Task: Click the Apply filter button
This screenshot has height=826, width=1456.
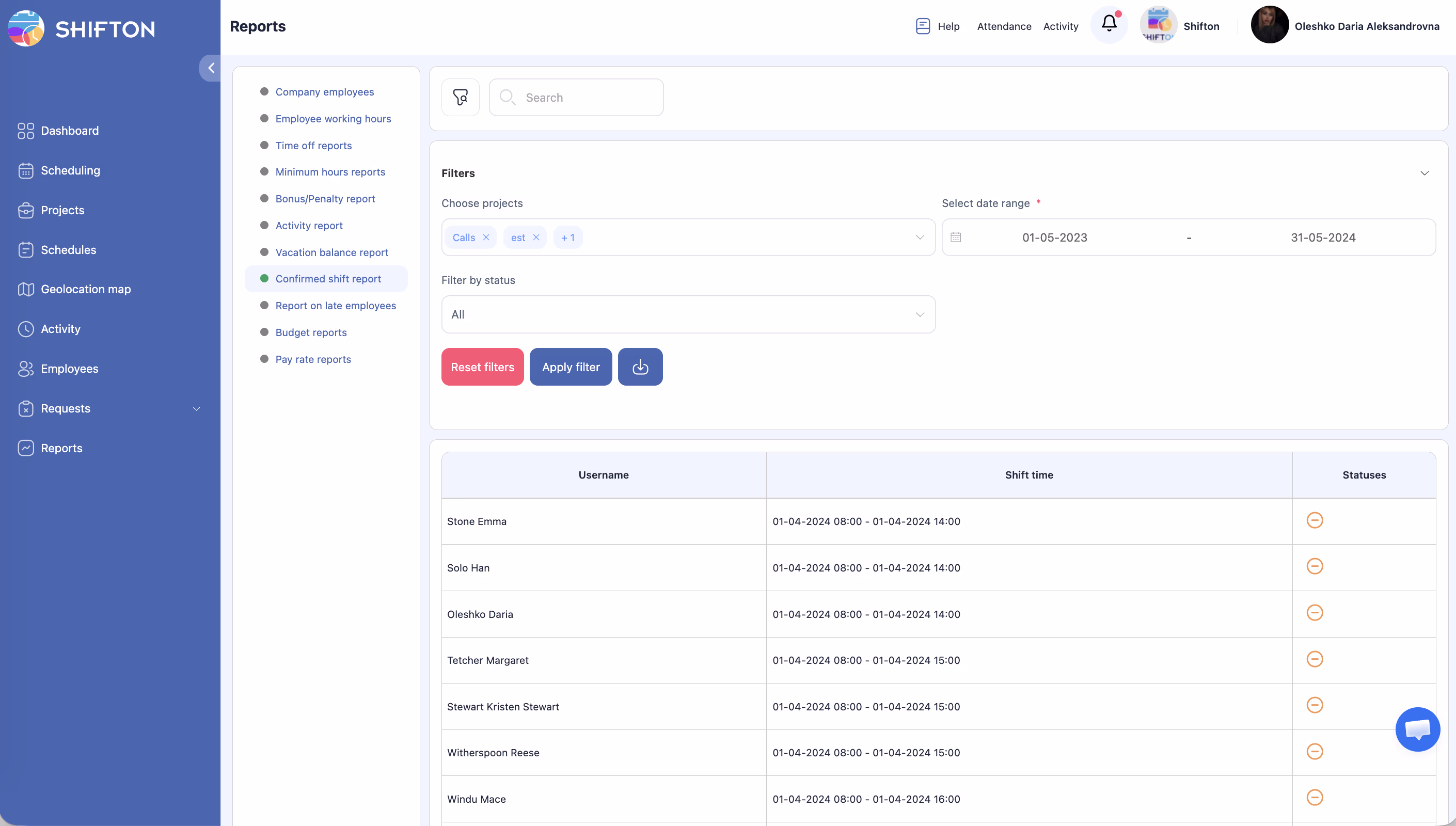Action: click(571, 367)
